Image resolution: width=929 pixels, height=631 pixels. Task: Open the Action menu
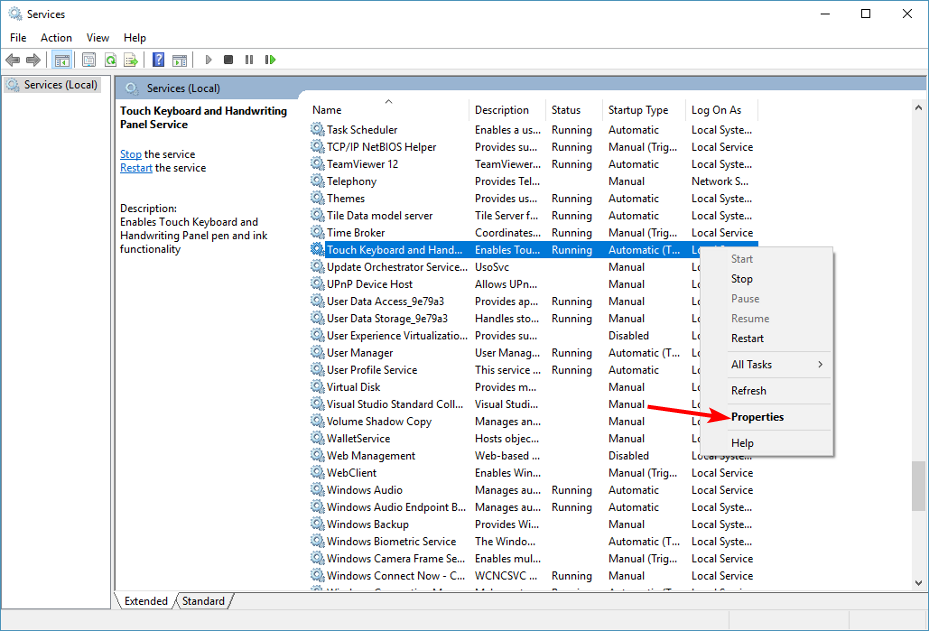(56, 37)
